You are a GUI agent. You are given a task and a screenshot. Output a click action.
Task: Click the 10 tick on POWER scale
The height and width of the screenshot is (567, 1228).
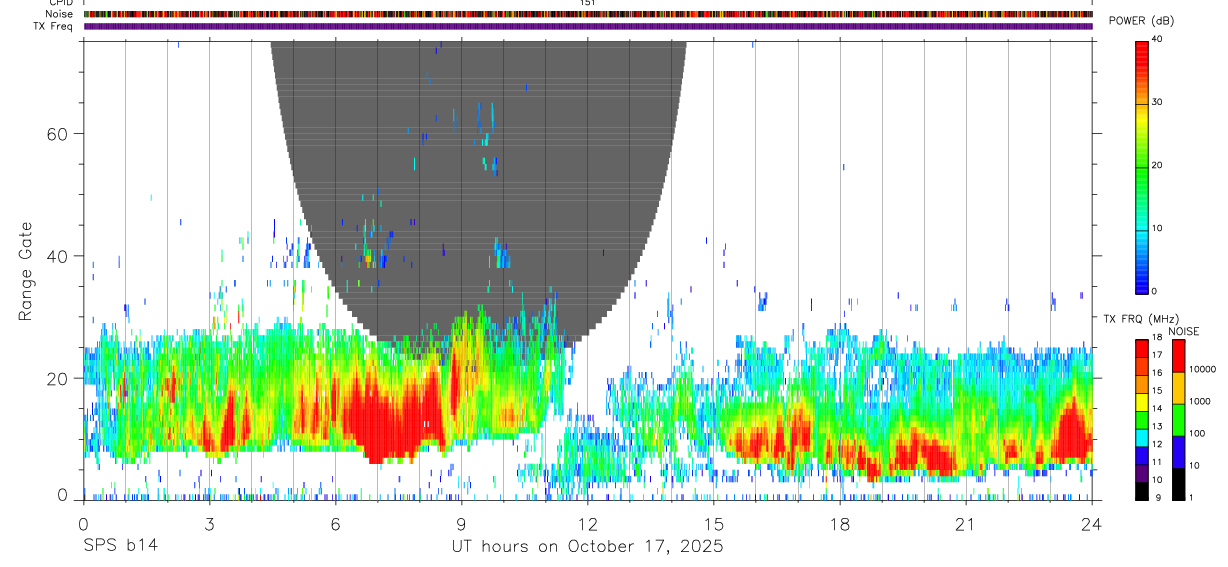point(1158,228)
